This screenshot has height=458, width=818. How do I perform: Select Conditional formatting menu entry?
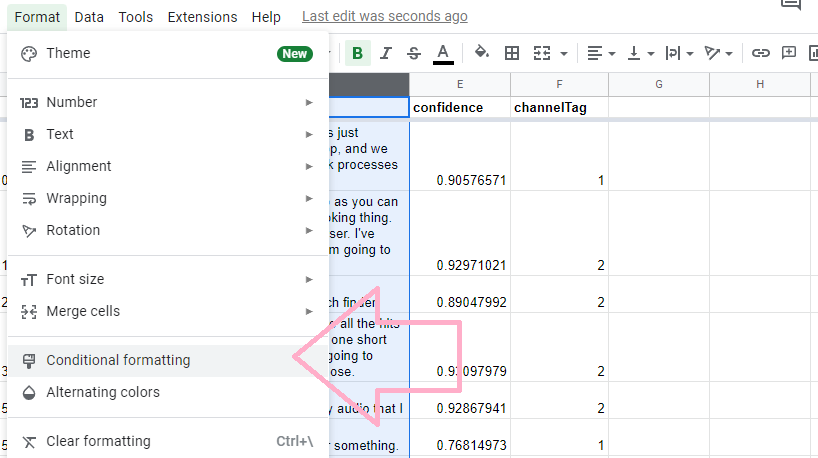click(x=118, y=360)
